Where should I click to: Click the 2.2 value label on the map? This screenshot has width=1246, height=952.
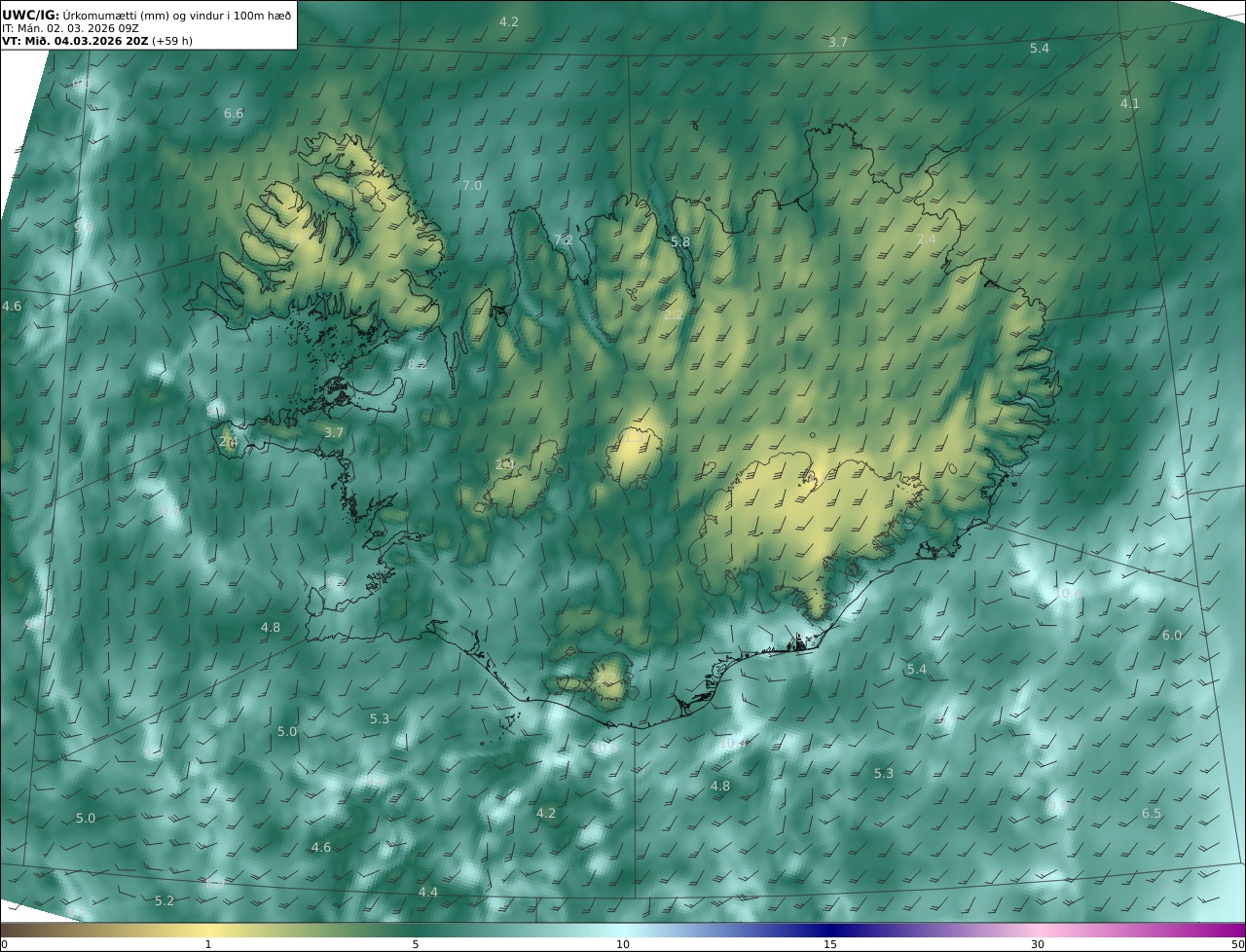pyautogui.click(x=674, y=314)
